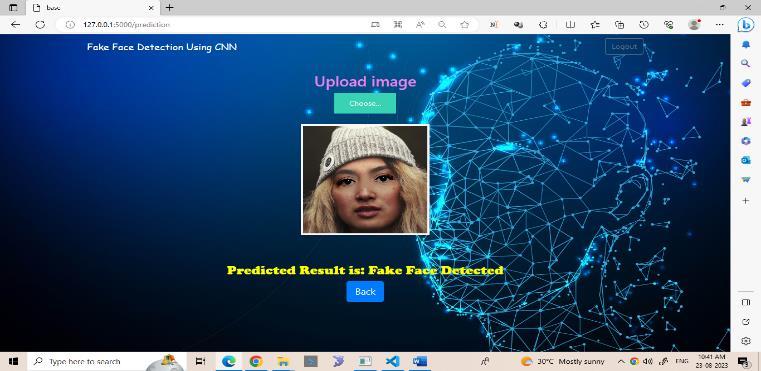This screenshot has width=761, height=371.
Task: Log out using the Logout button
Action: click(x=624, y=47)
